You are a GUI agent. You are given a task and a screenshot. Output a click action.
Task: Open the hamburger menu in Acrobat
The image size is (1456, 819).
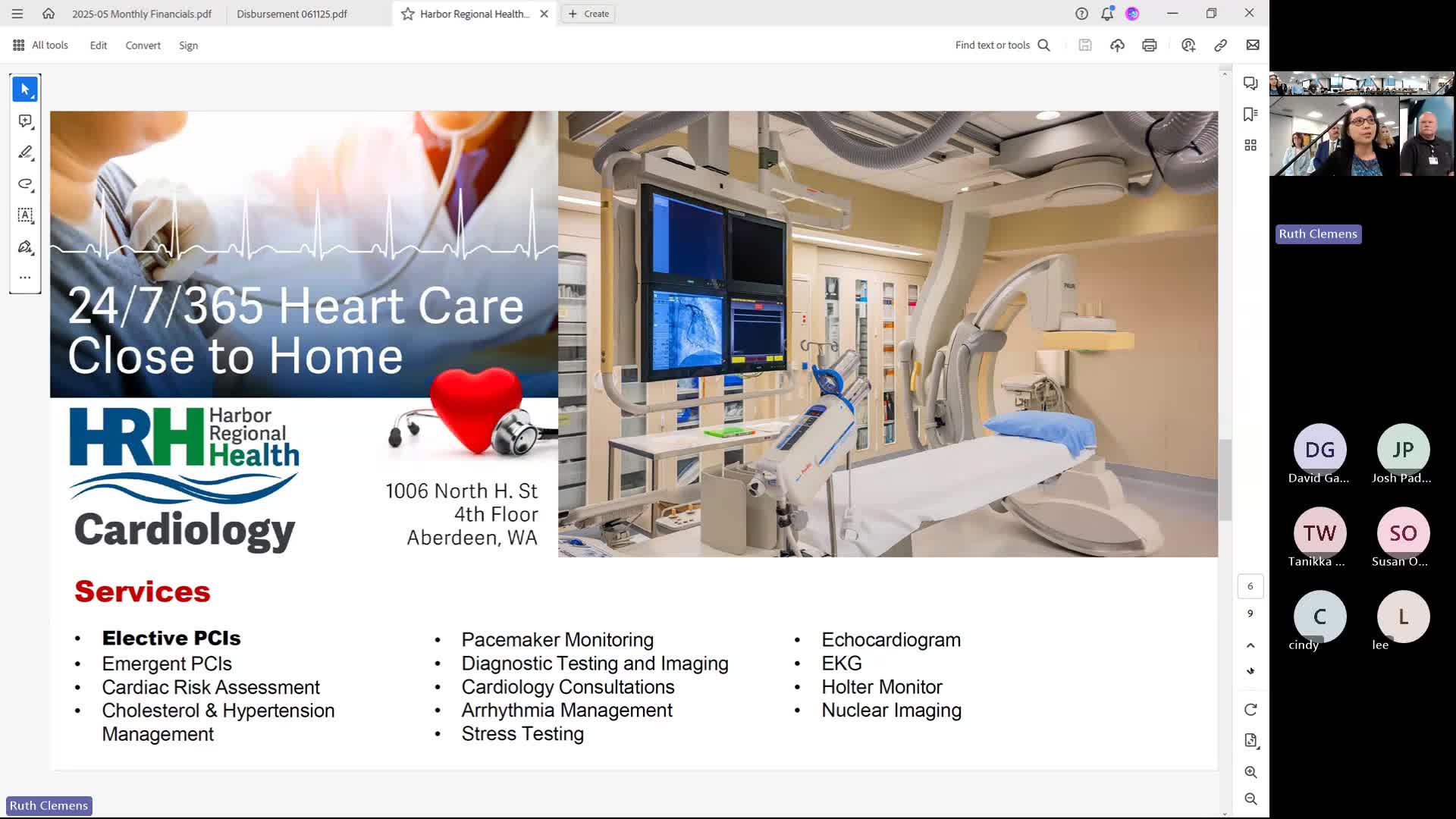pos(17,14)
